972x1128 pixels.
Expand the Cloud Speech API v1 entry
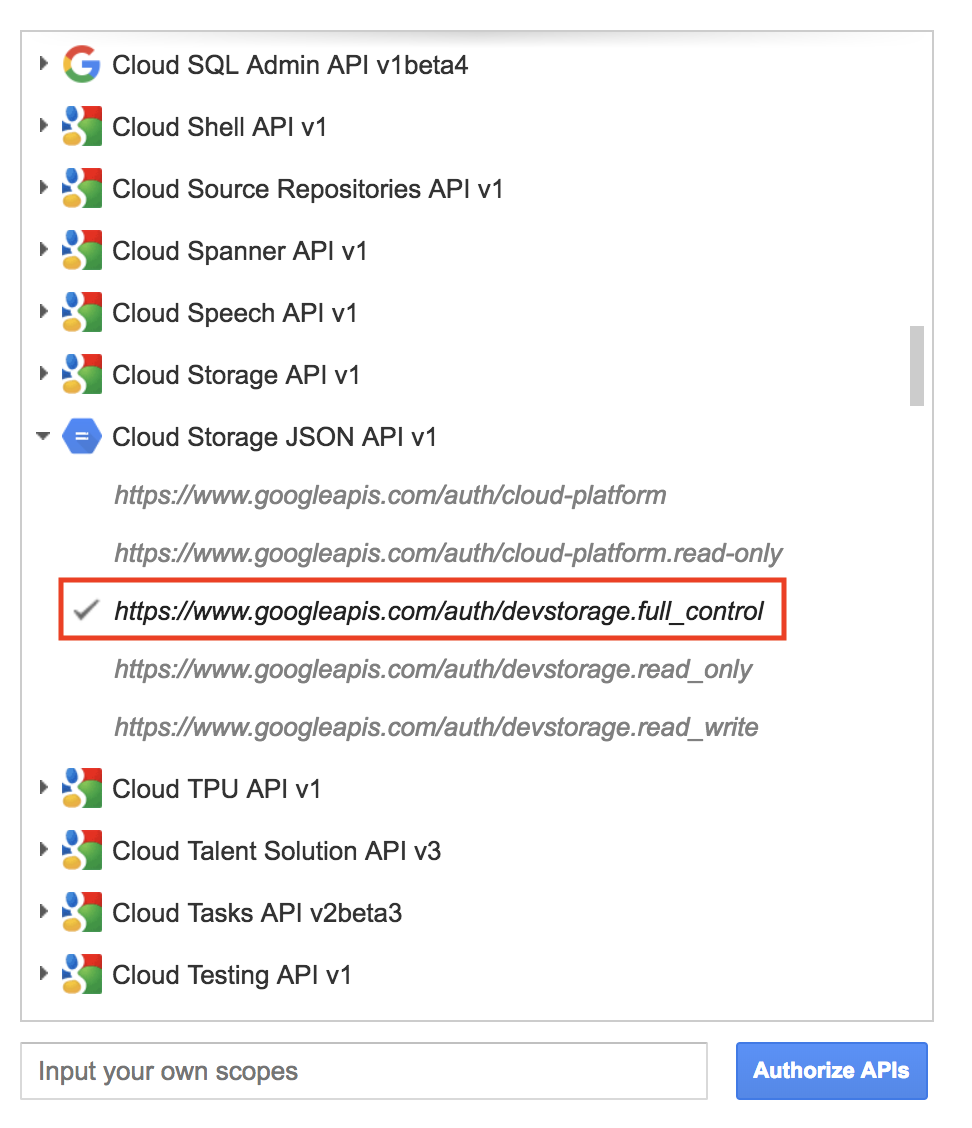click(43, 313)
